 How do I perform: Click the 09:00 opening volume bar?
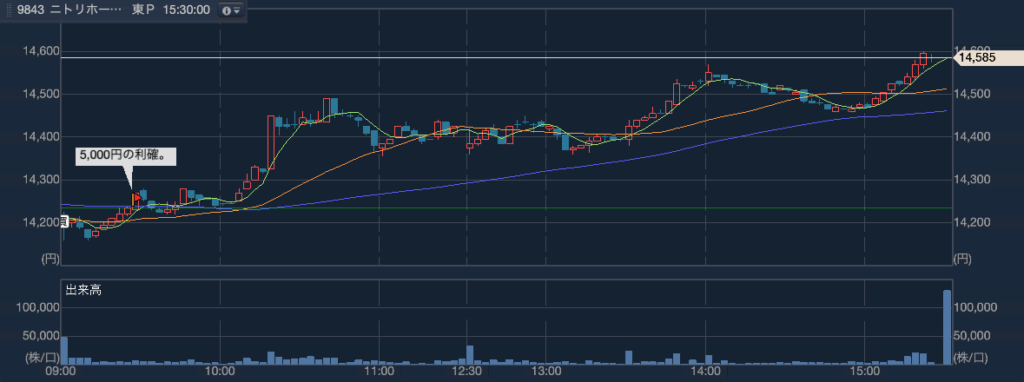click(64, 350)
